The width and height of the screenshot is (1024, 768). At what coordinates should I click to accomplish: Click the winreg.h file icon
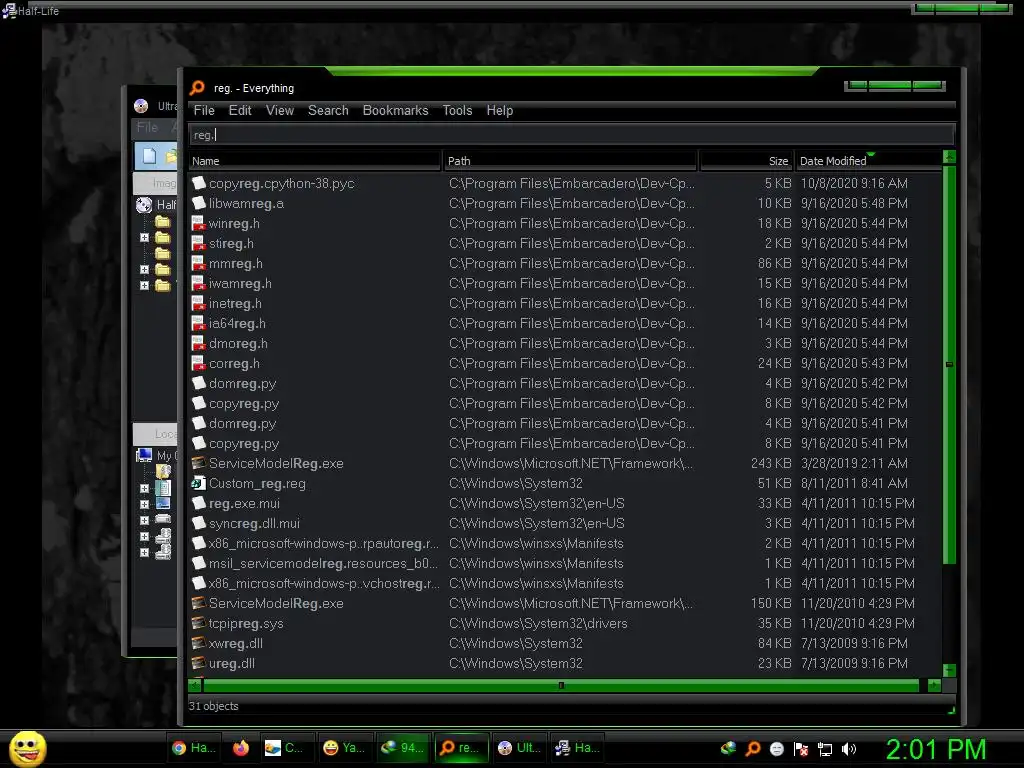point(199,223)
